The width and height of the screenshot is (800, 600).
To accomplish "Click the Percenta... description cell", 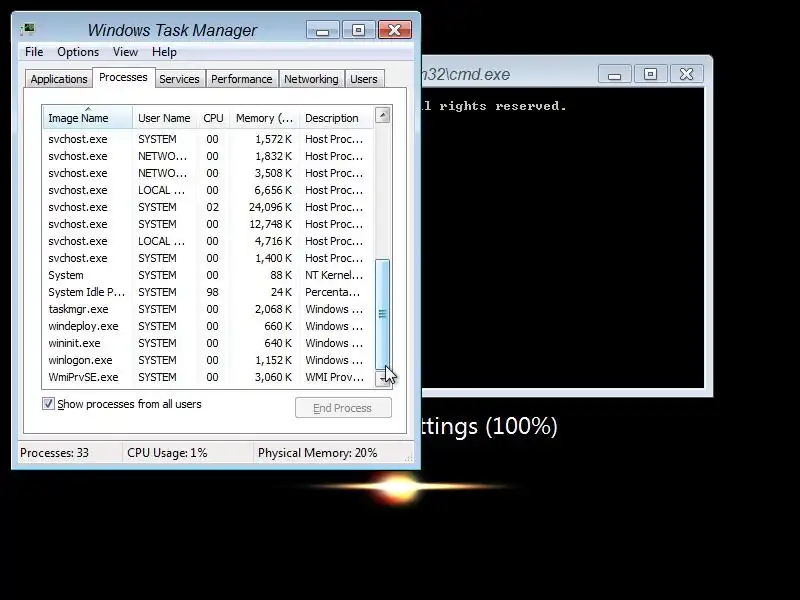I will point(332,292).
